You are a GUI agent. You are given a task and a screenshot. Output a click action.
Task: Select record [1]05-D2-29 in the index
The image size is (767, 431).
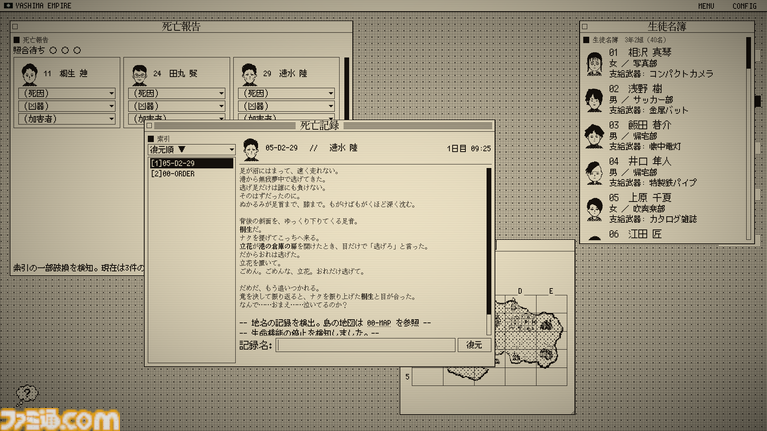click(191, 163)
